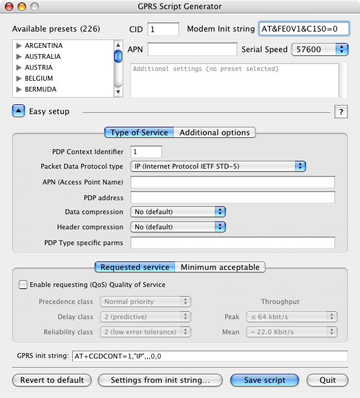The image size is (360, 398).
Task: Expand the BERMUDA preset group
Action: pos(19,90)
